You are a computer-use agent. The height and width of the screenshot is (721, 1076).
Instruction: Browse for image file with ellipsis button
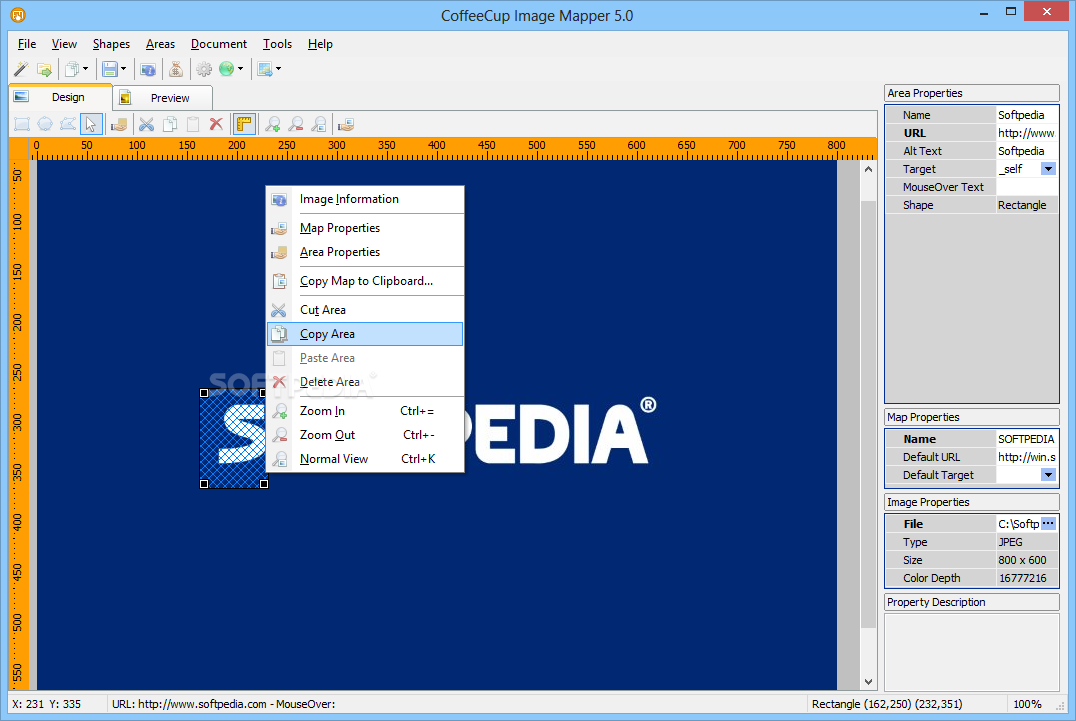click(1048, 523)
